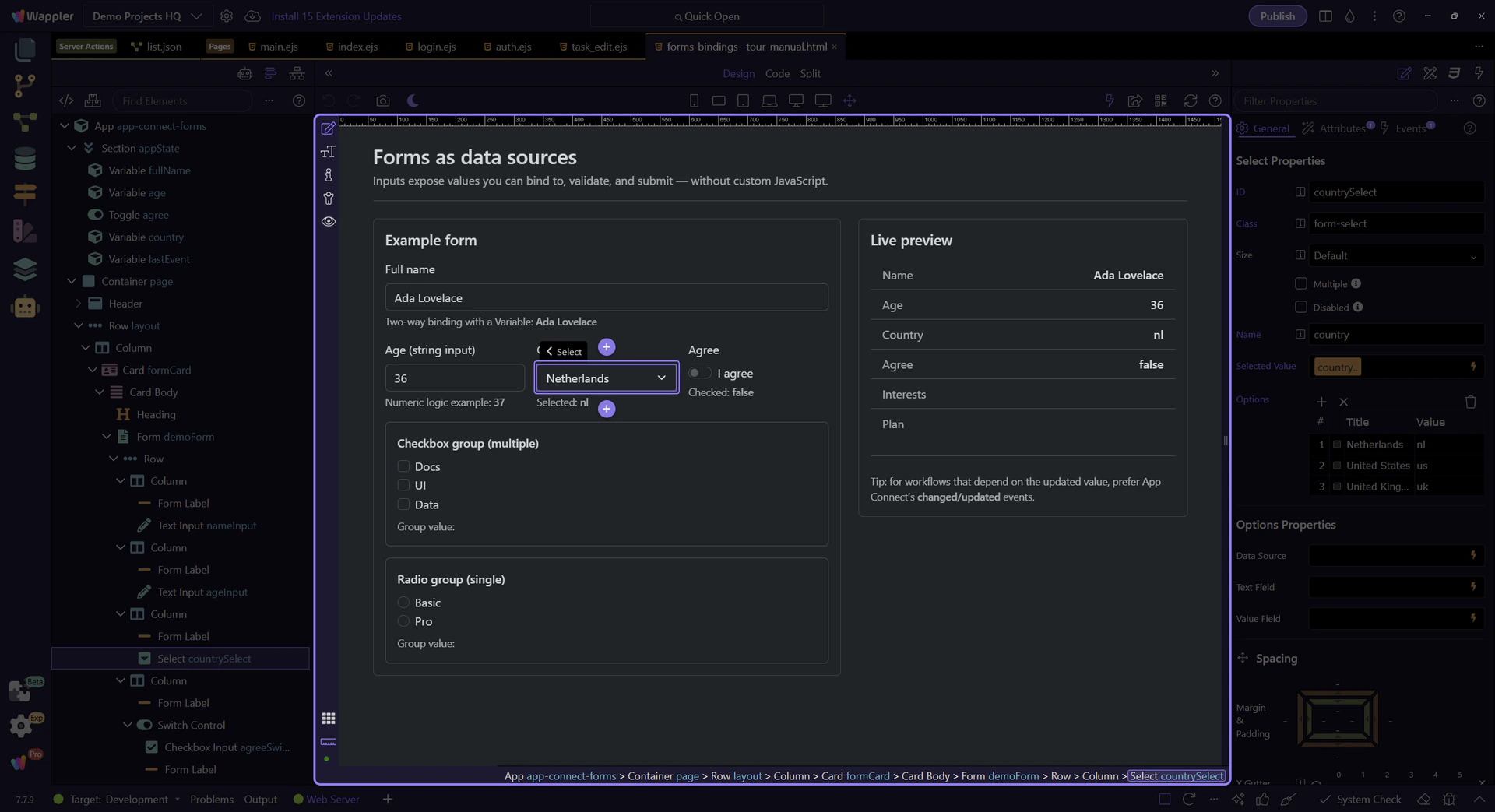Switch to the Code view tab
This screenshot has height=812, width=1495.
click(776, 73)
